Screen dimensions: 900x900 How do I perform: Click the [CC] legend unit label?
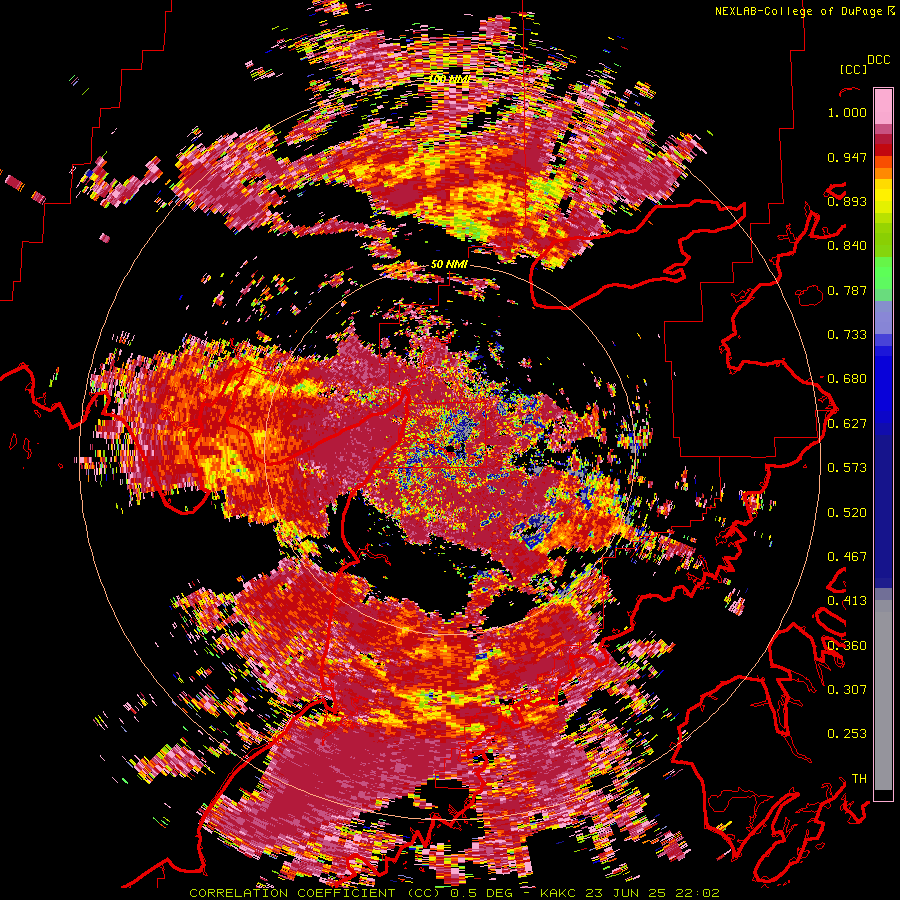click(854, 69)
